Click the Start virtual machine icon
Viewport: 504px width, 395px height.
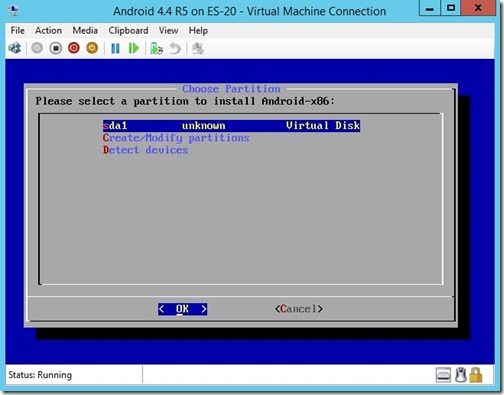pos(37,48)
